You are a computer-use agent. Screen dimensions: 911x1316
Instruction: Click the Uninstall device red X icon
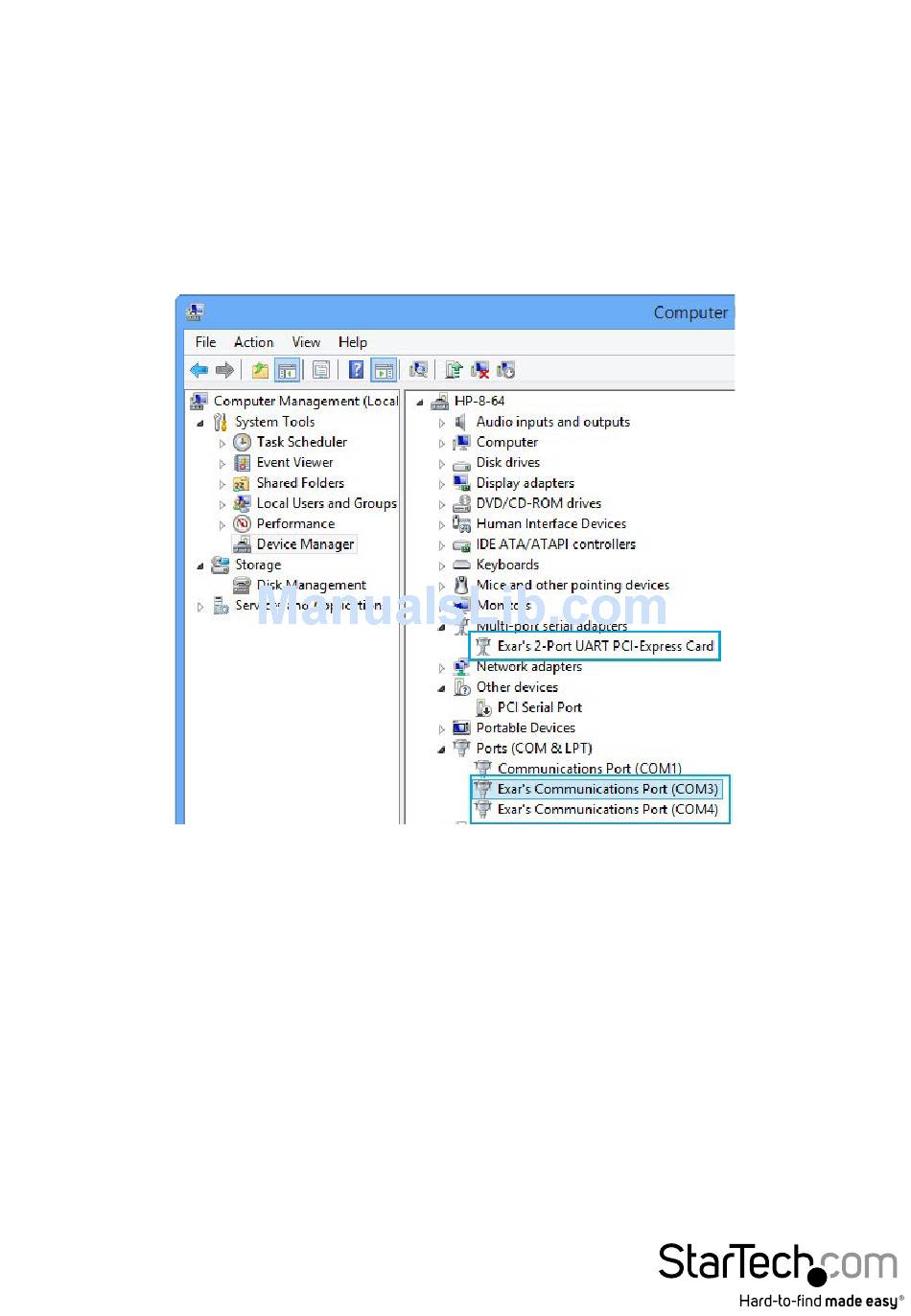(x=480, y=370)
